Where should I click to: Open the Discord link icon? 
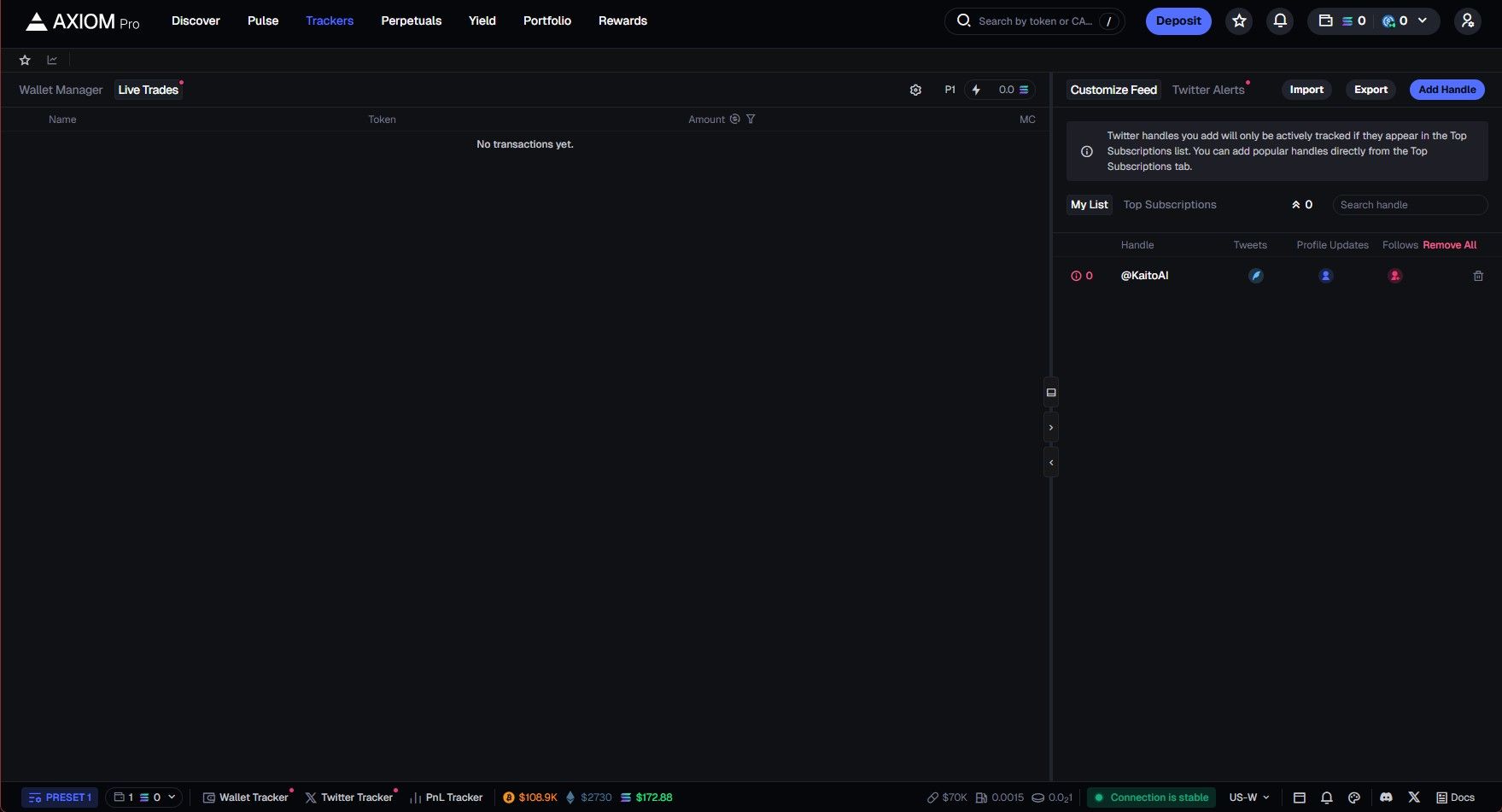(x=1386, y=797)
